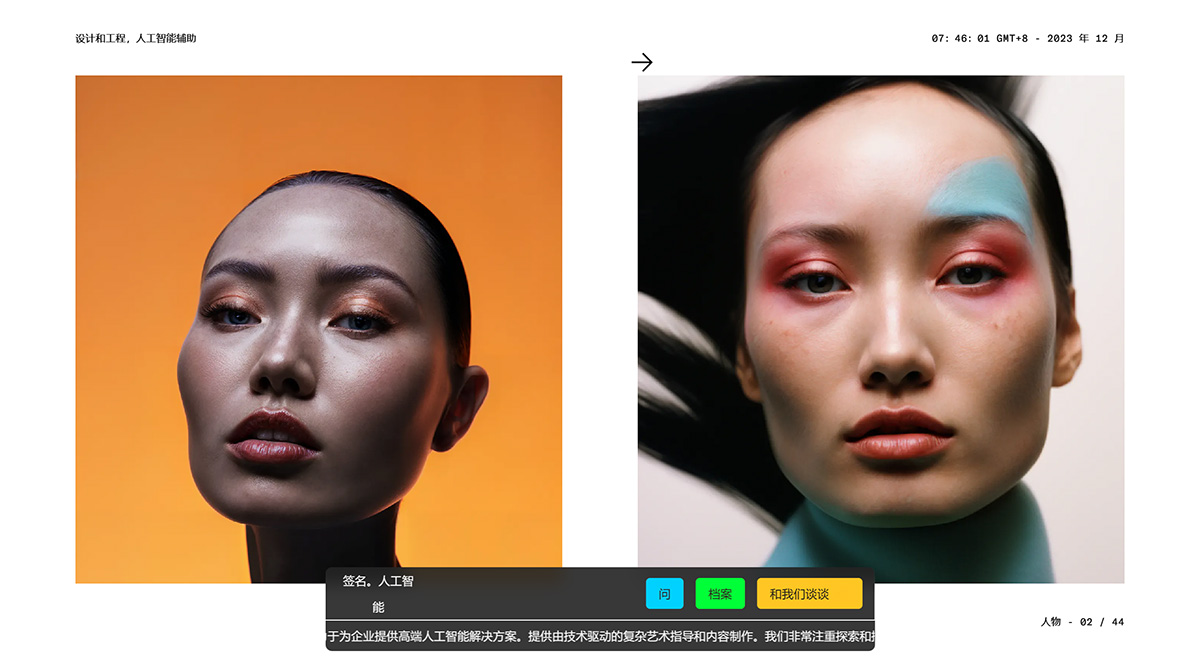Click the yellow "和我们谈谈" contact button
Screen dimensions: 1200x659
(x=811, y=593)
